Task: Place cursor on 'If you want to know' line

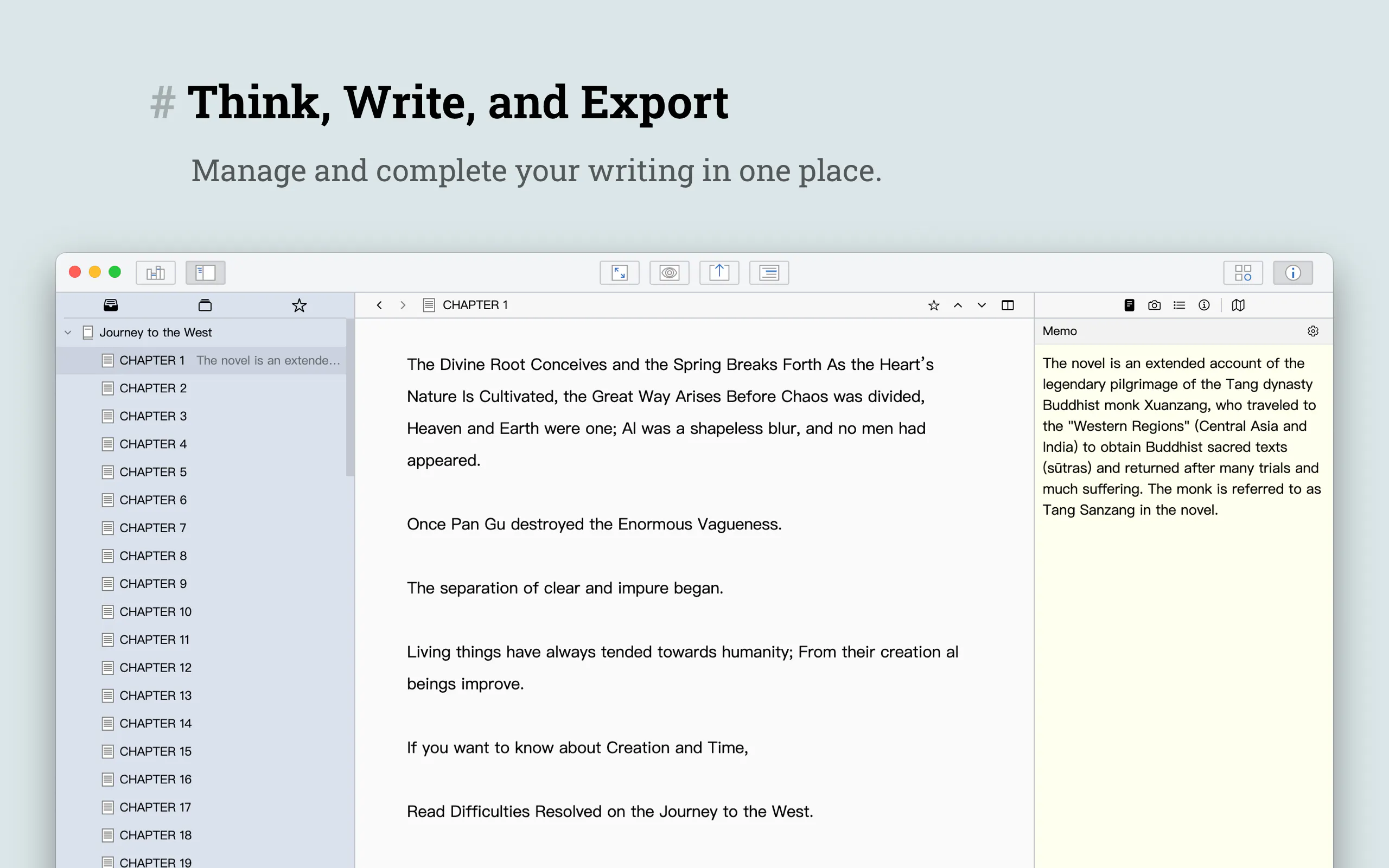Action: pos(577,748)
